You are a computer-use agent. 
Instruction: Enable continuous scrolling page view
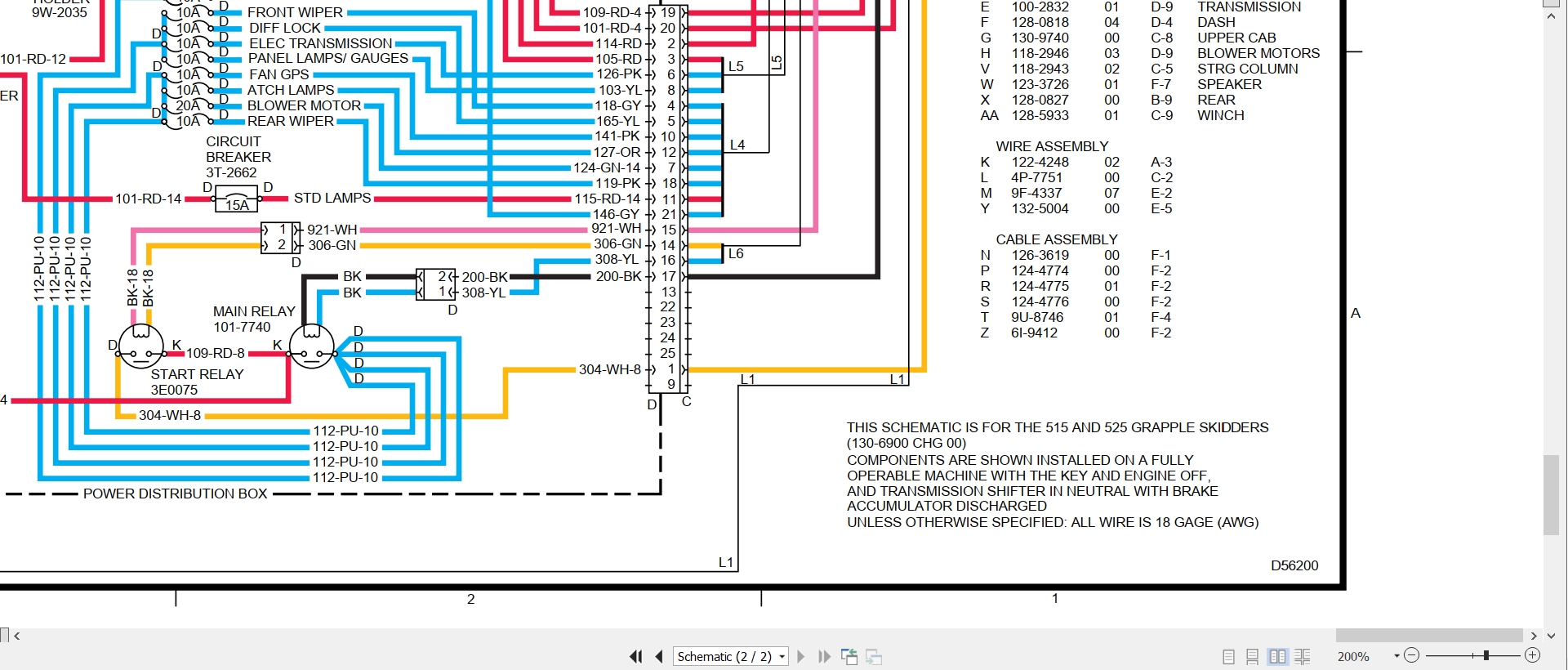[x=1253, y=656]
